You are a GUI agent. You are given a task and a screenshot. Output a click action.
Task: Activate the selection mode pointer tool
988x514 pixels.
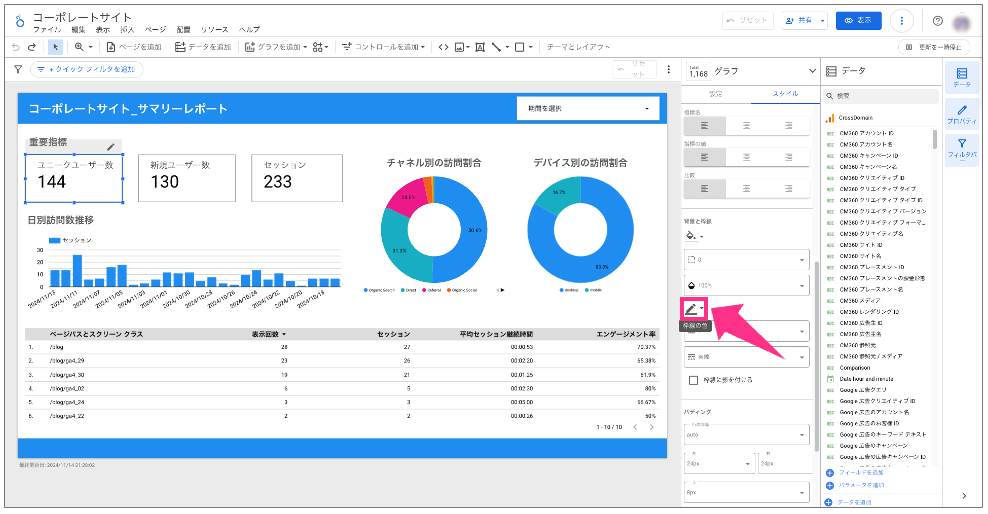click(55, 47)
